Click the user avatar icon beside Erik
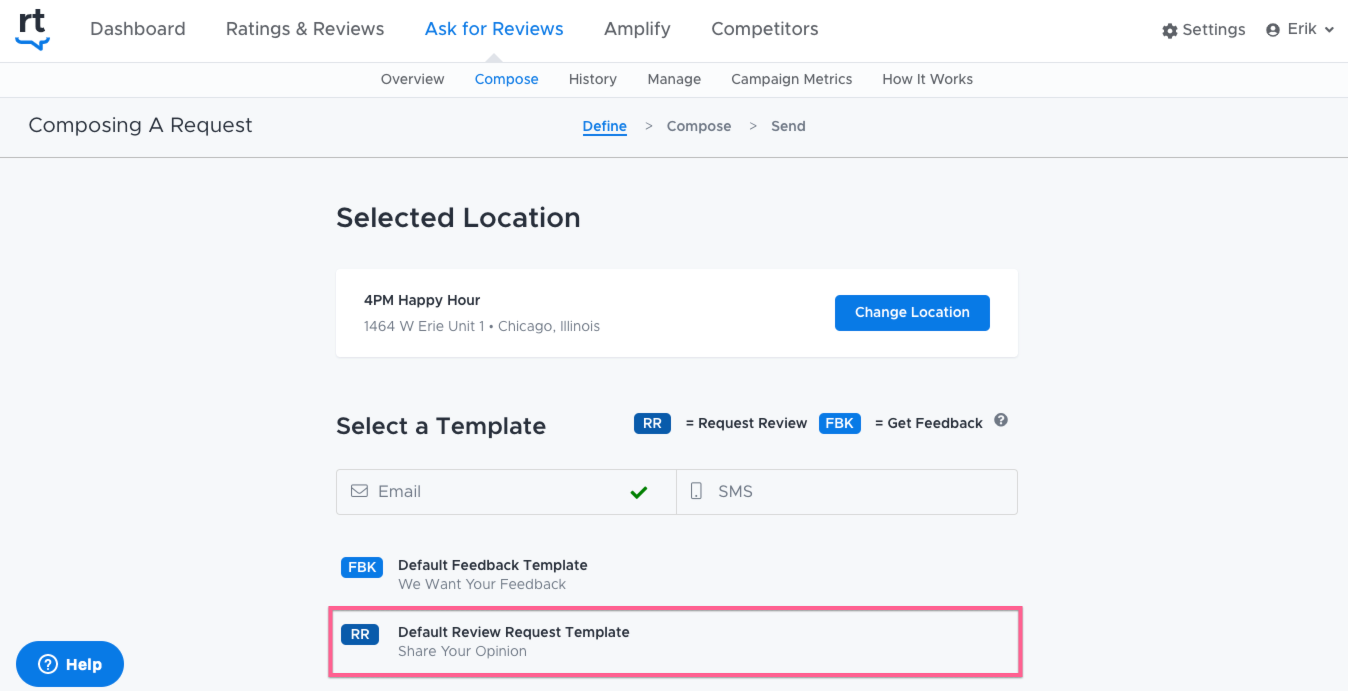This screenshot has height=691, width=1348. pos(1273,30)
